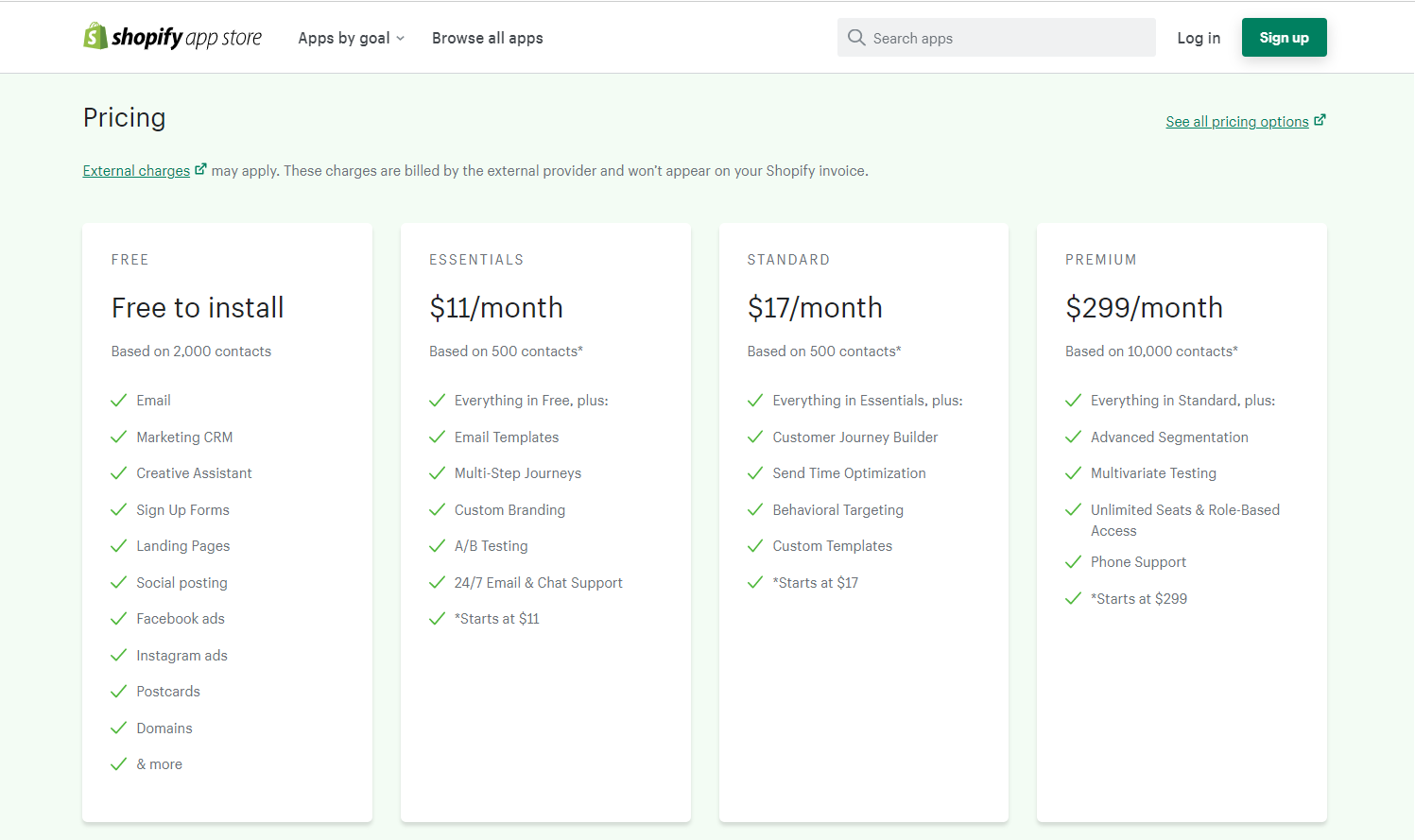The image size is (1415, 840).
Task: Click the Log in link
Action: click(1199, 38)
